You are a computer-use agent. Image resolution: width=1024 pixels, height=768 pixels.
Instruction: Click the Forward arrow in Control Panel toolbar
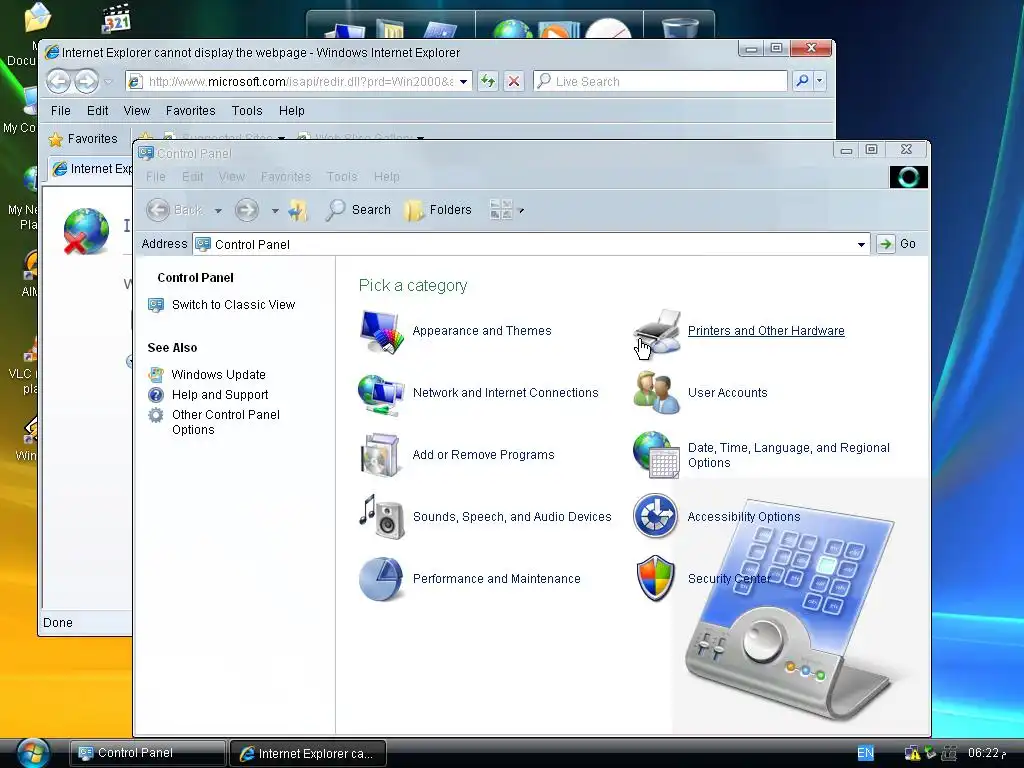pos(246,210)
